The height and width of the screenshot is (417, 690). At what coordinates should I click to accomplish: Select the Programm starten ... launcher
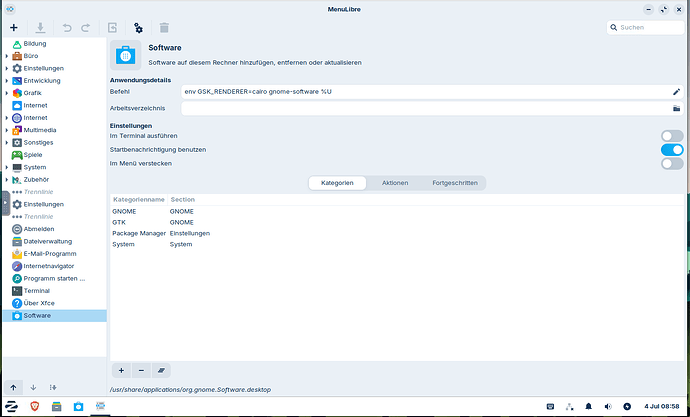pyautogui.click(x=55, y=278)
